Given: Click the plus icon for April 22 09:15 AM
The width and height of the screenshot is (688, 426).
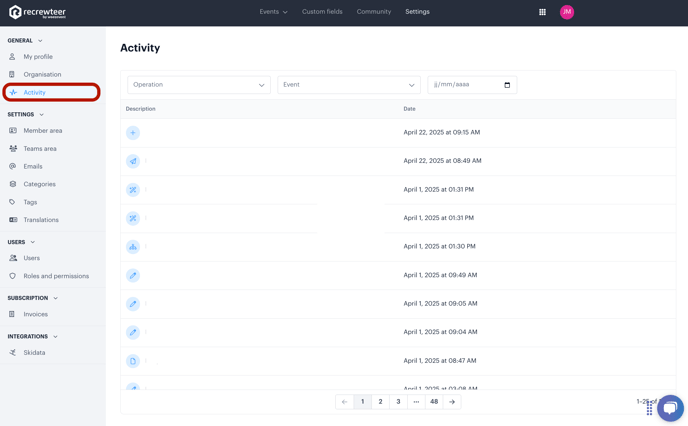Looking at the screenshot, I should [x=133, y=133].
